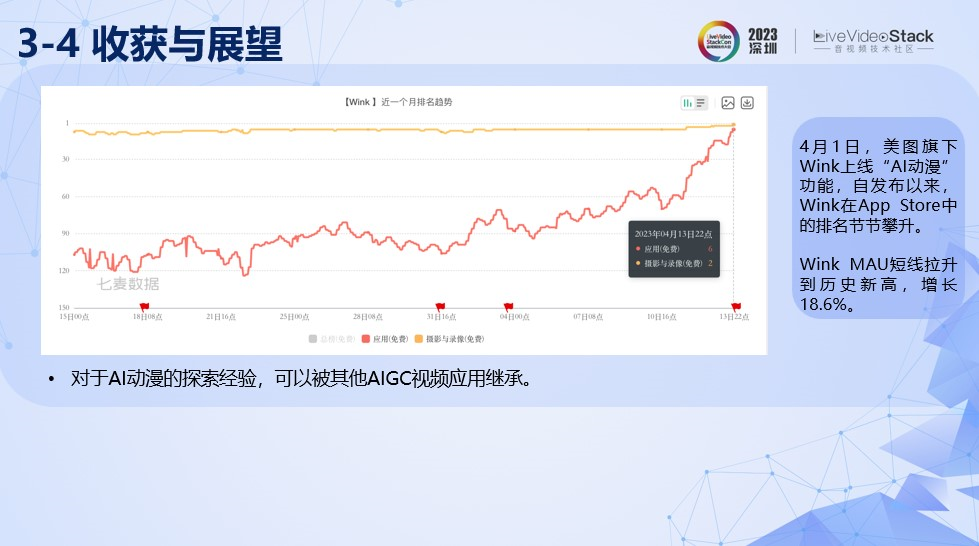Screen dimensions: 979x546
Task: Click the 2023 深圳 event label
Action: click(763, 41)
